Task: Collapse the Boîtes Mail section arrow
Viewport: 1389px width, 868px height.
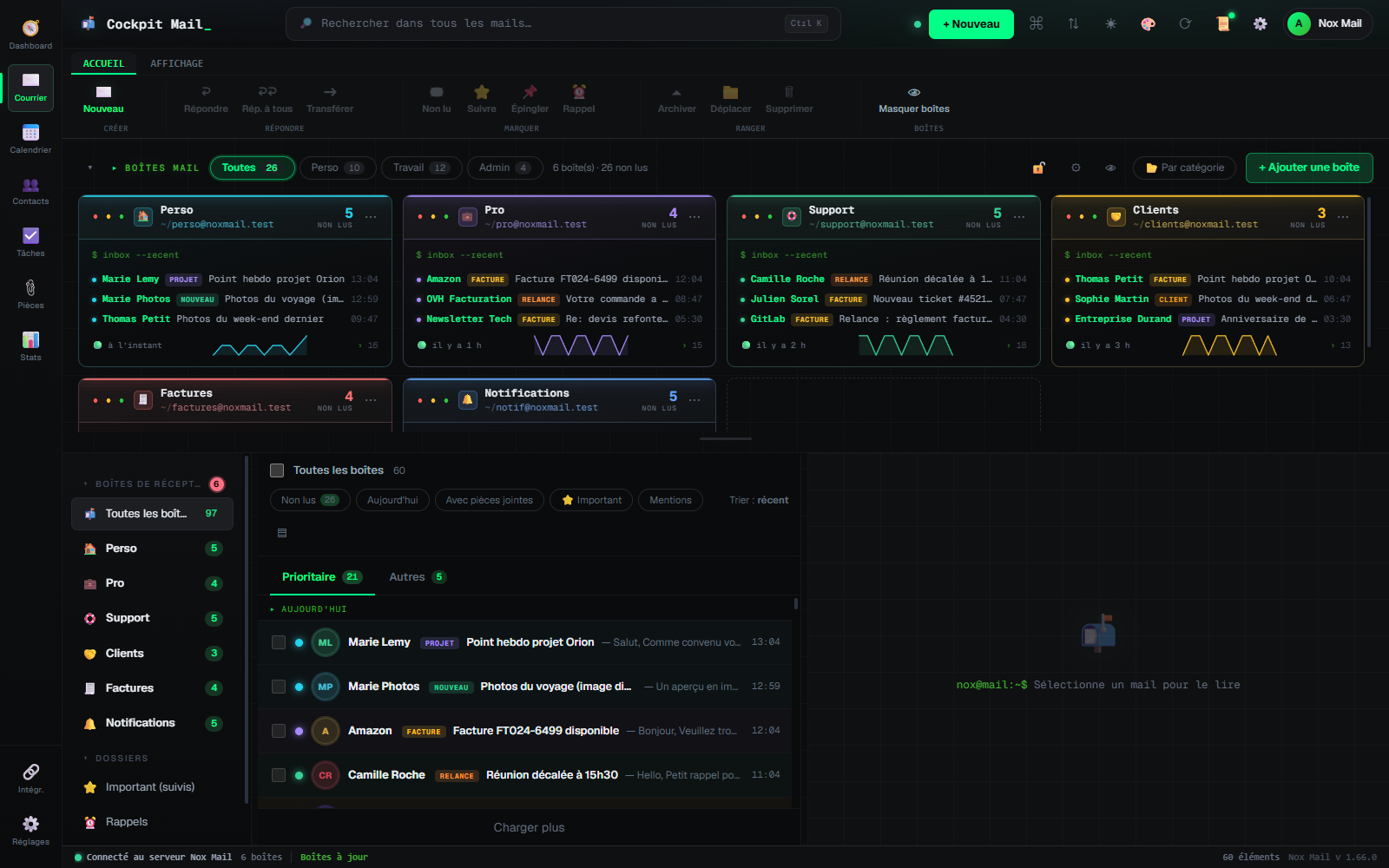Action: point(89,168)
